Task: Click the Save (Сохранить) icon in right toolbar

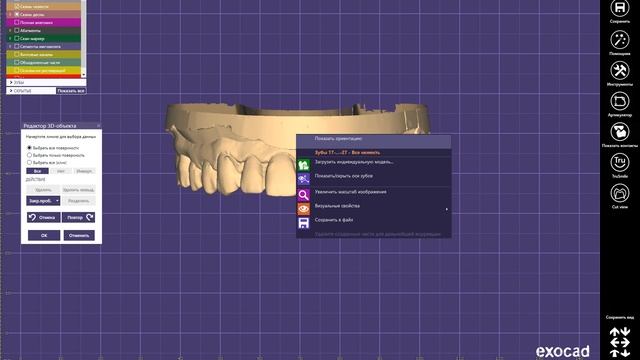Action: click(620, 8)
